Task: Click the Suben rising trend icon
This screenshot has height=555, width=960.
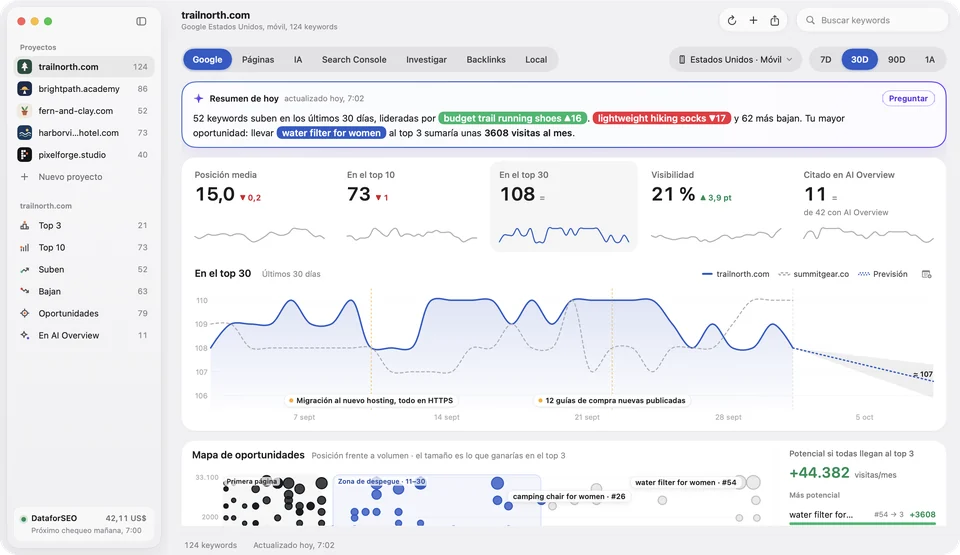Action: (24, 270)
